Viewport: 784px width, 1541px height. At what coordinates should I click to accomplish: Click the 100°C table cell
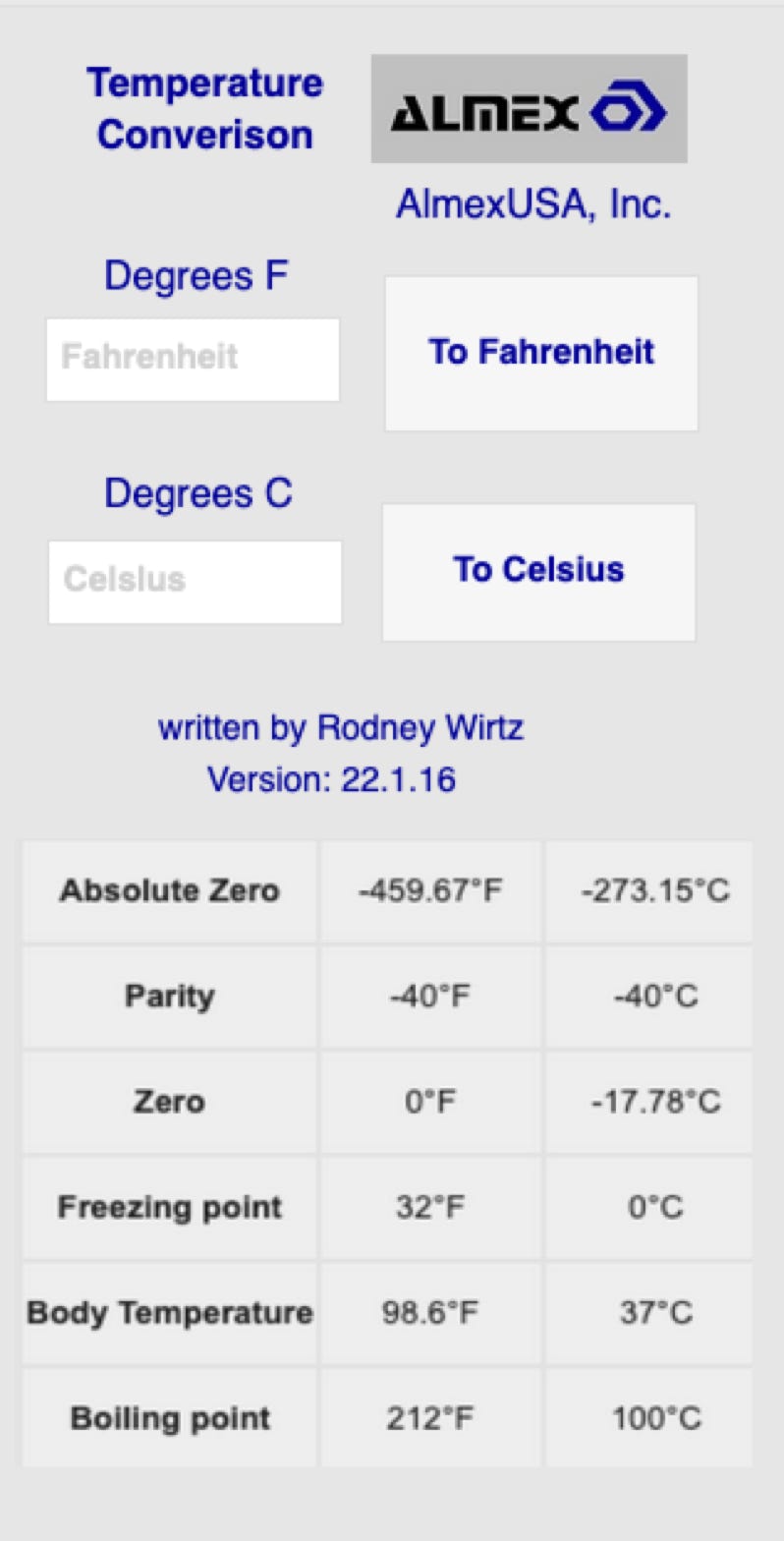pyautogui.click(x=655, y=1419)
